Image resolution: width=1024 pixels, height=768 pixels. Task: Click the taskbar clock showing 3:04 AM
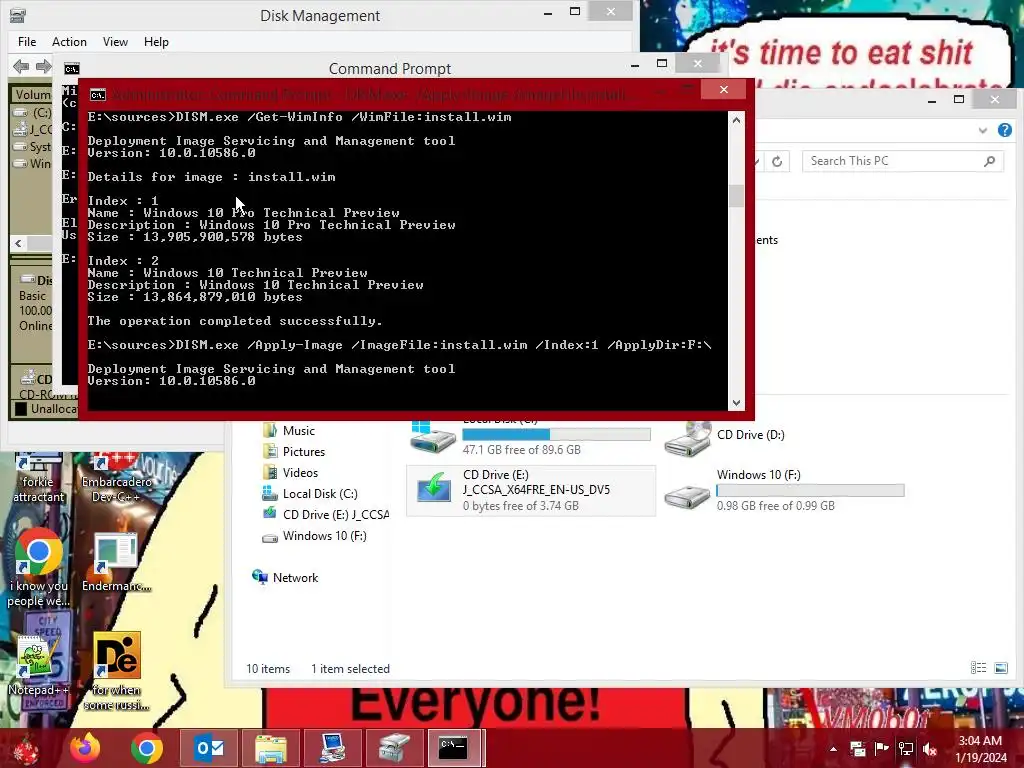981,749
